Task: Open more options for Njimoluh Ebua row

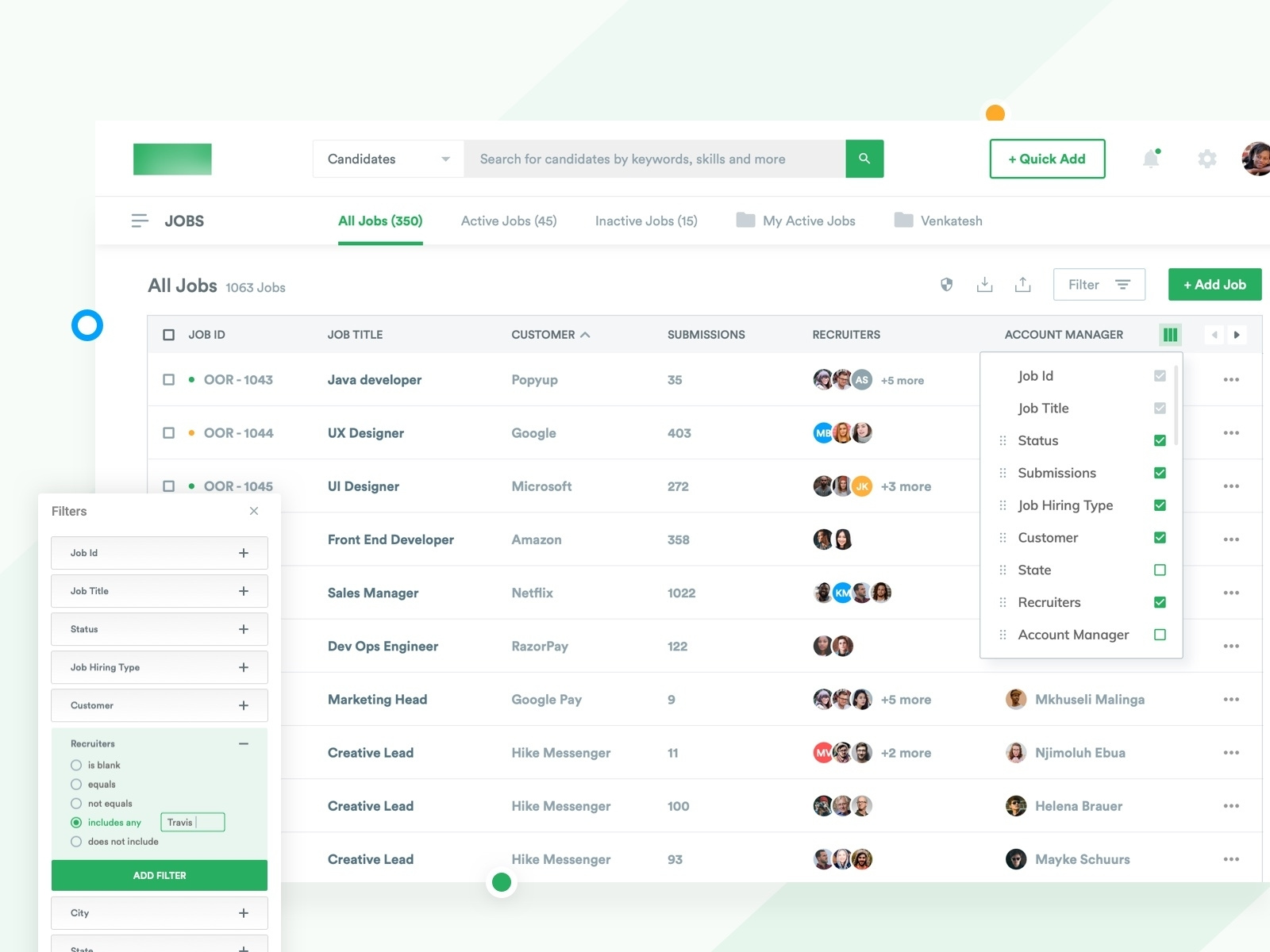Action: click(x=1231, y=753)
